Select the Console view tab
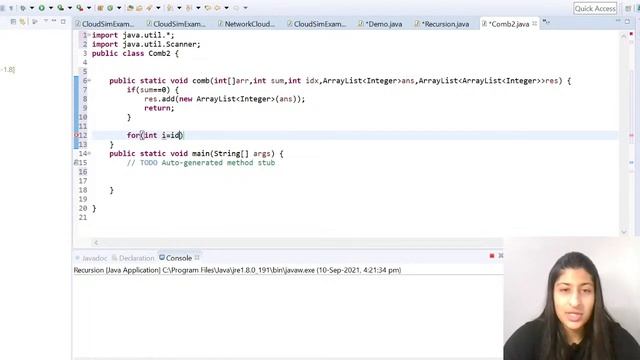640x360 pixels. tap(176, 258)
